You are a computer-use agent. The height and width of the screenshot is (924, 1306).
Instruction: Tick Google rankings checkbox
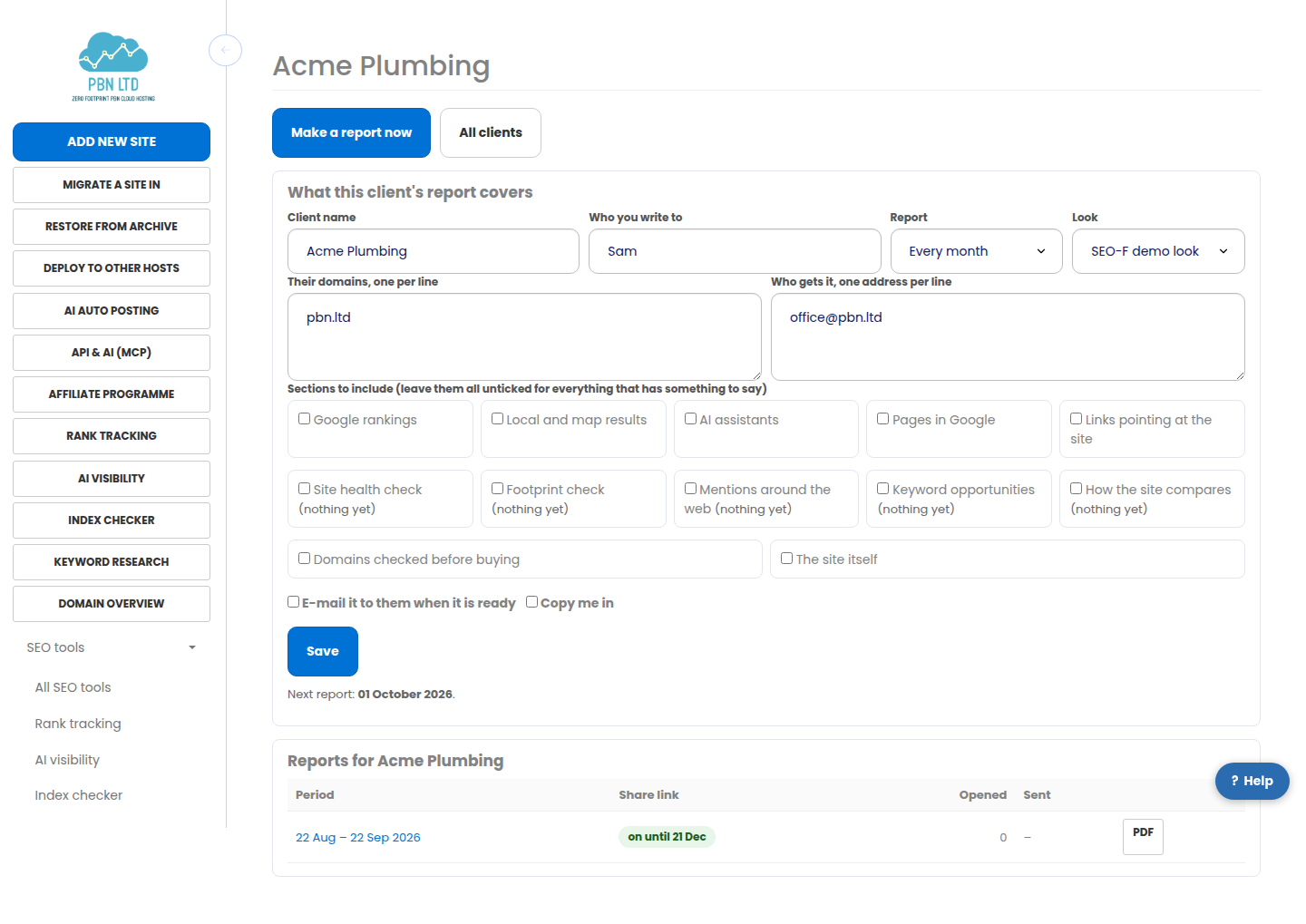tap(305, 419)
